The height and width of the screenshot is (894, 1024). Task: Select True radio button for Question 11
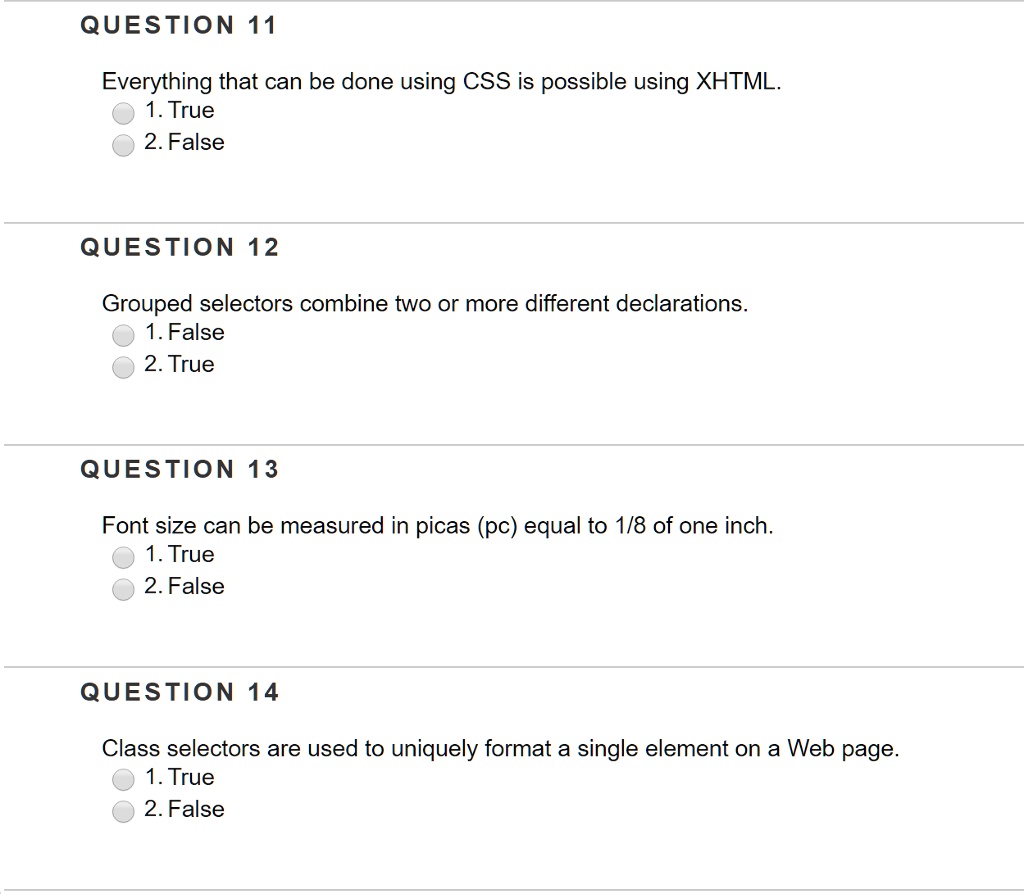[123, 113]
